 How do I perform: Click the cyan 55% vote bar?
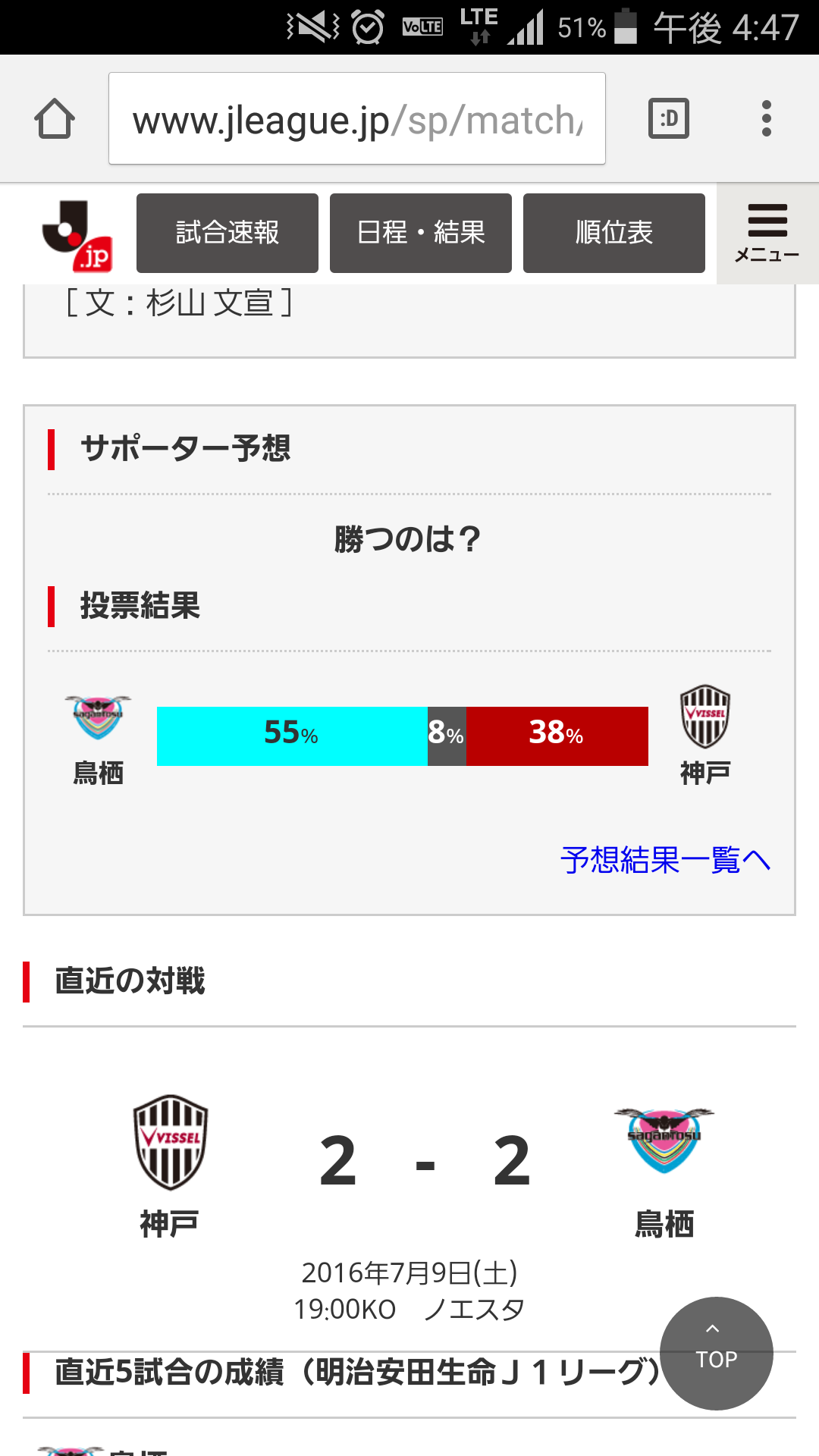point(292,736)
